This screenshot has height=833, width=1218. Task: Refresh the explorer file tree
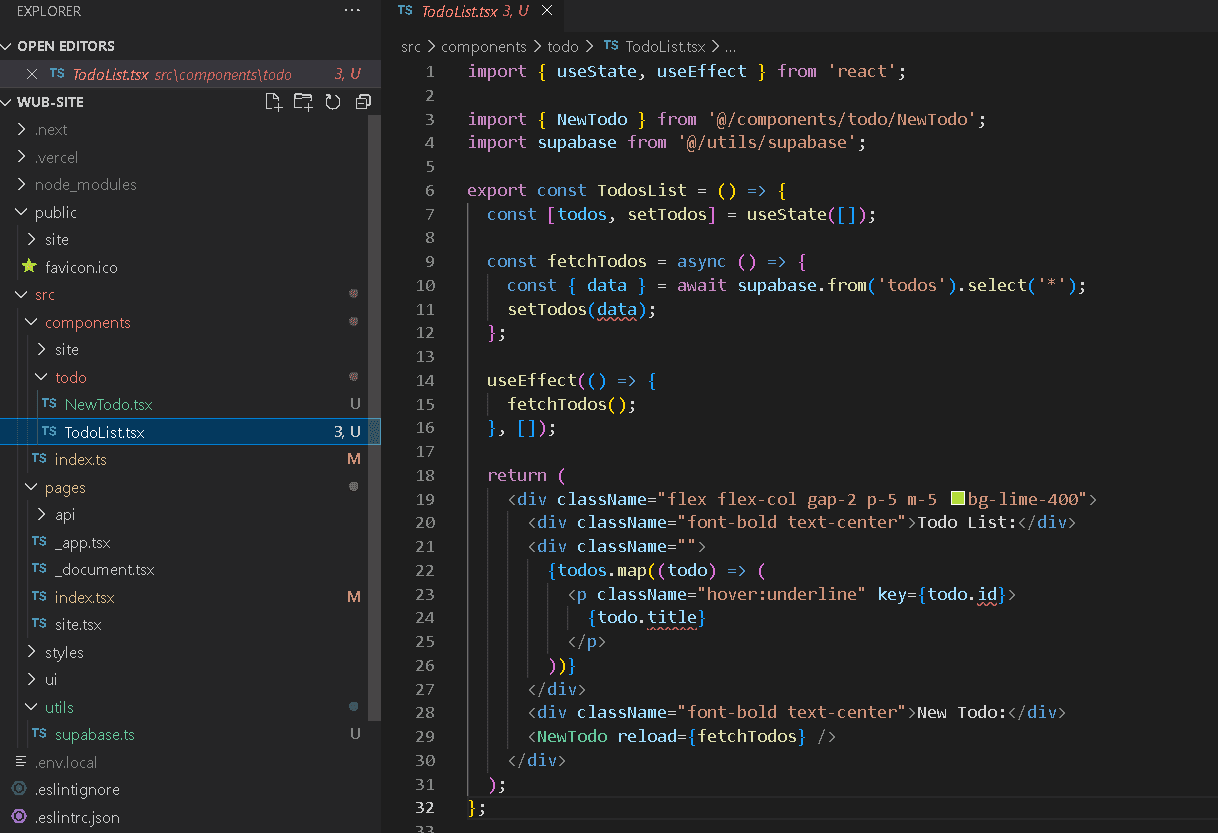pos(333,102)
